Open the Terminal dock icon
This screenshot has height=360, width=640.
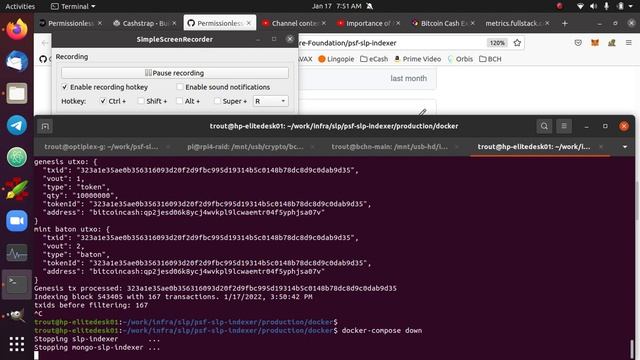(17, 284)
